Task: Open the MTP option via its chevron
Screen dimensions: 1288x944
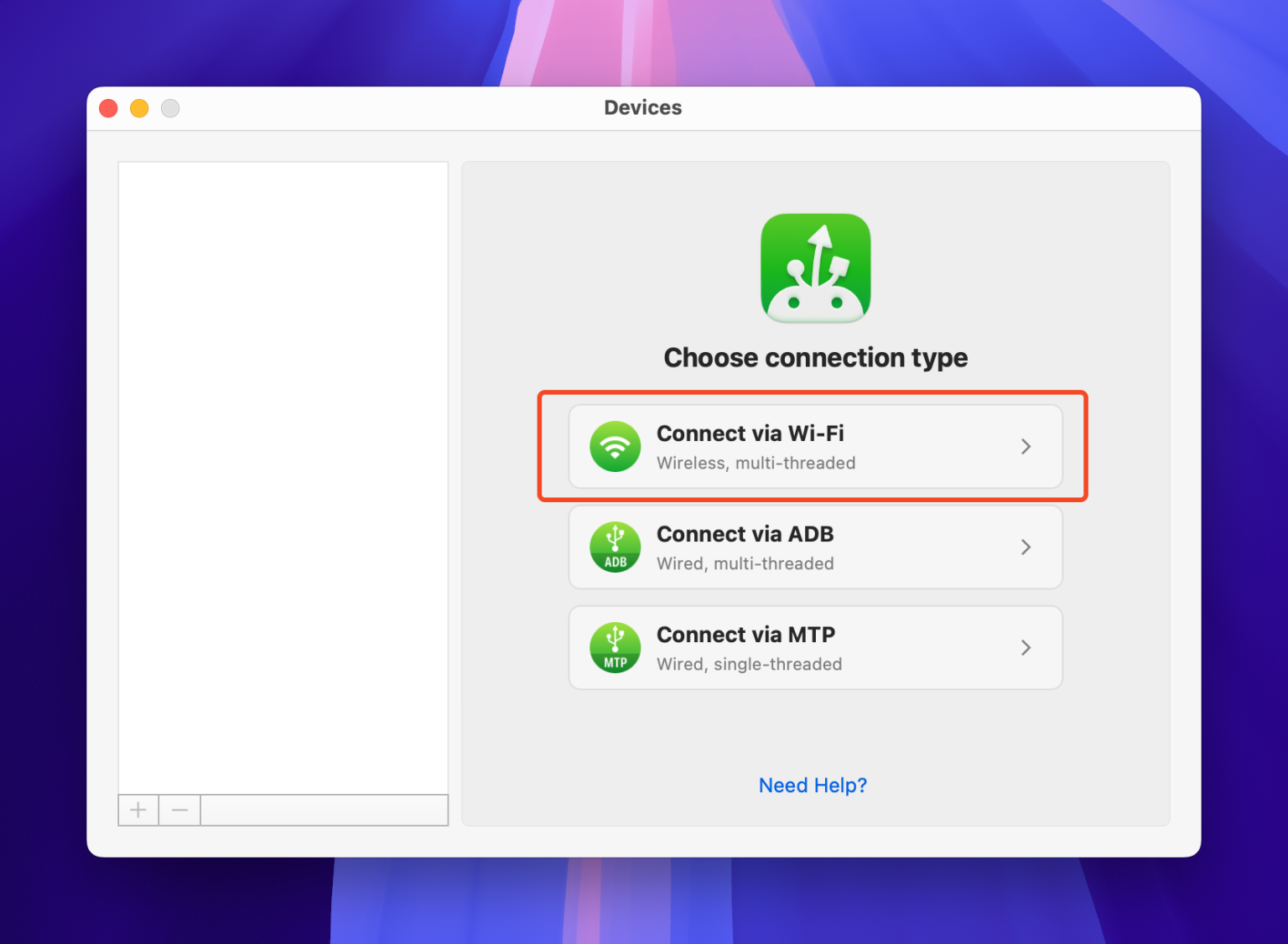Action: [x=1026, y=647]
